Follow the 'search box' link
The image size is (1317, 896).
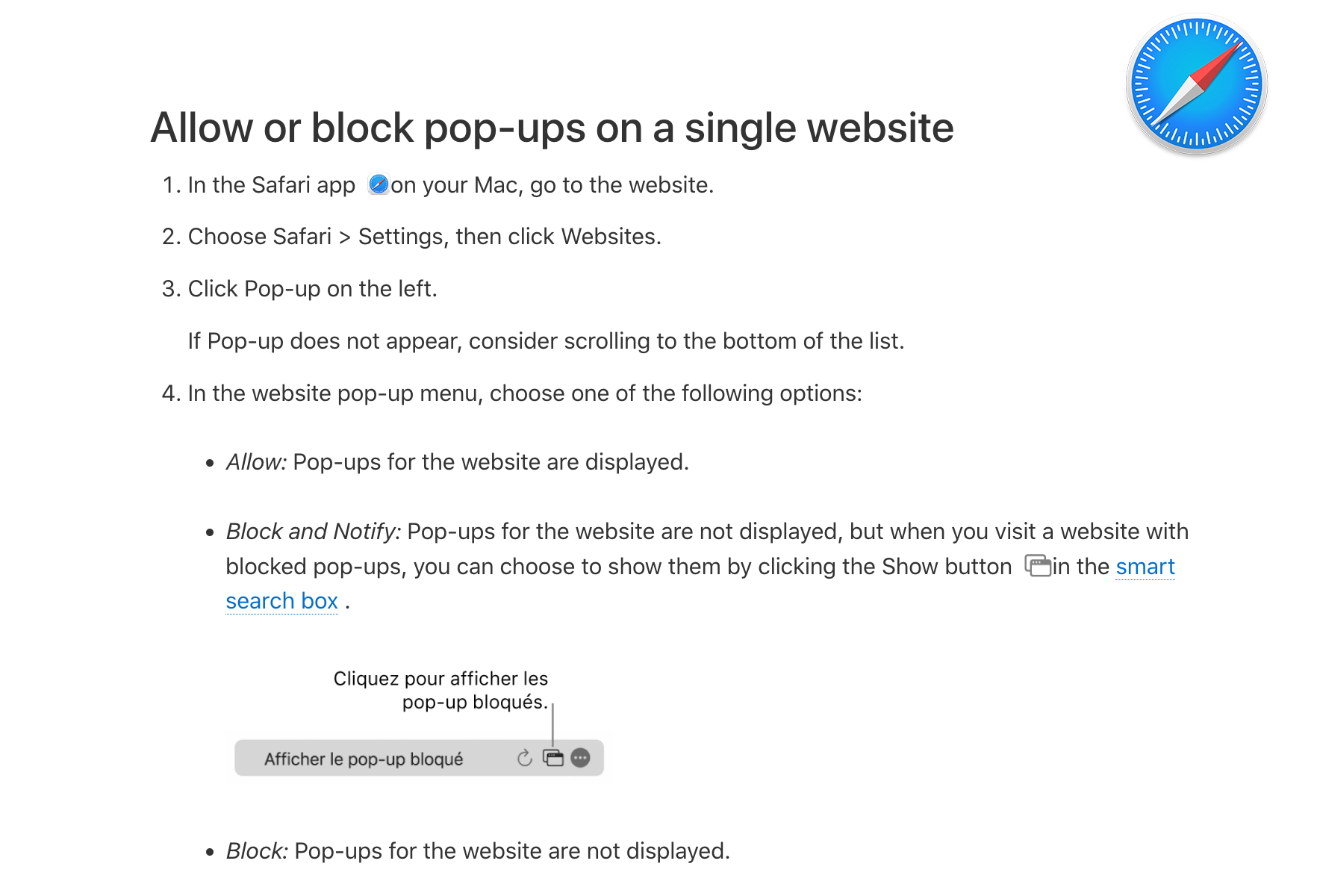click(281, 601)
